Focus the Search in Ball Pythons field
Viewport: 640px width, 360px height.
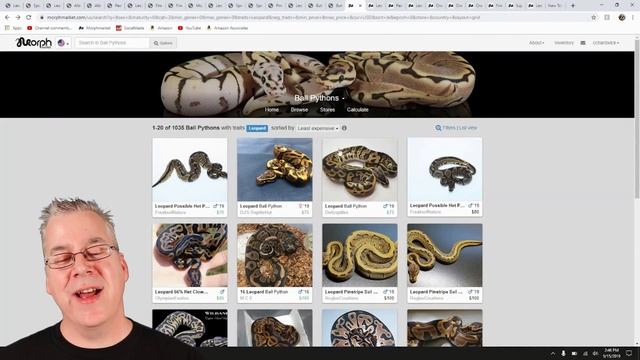[112, 43]
